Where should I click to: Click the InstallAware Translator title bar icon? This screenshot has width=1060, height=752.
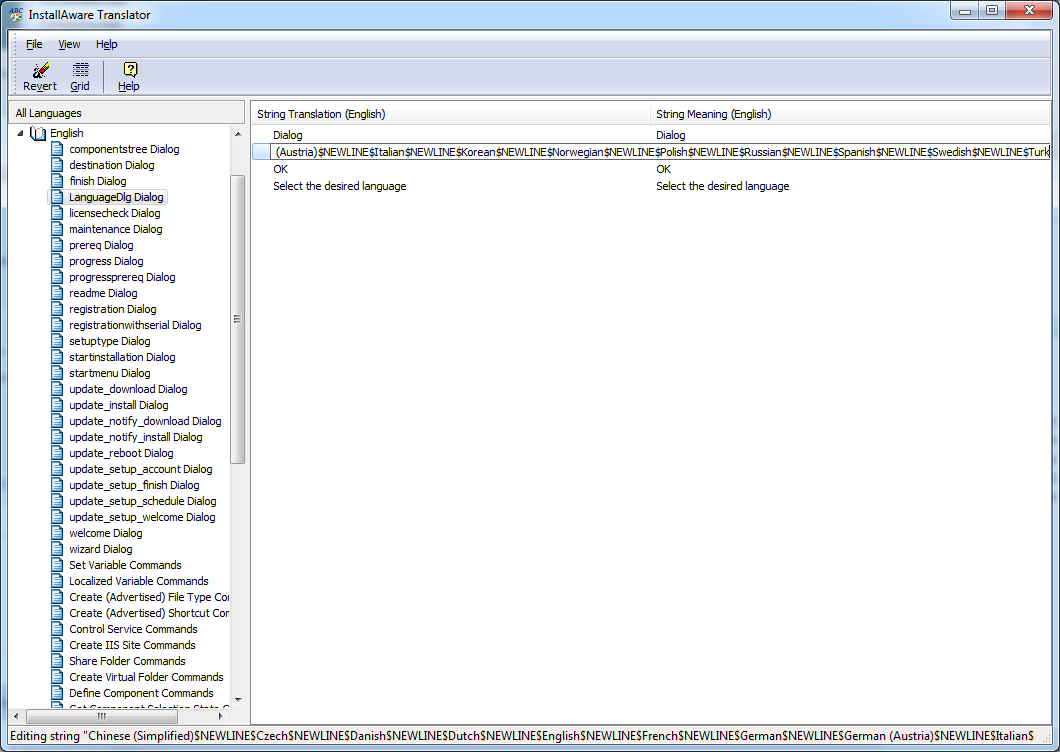tap(16, 14)
